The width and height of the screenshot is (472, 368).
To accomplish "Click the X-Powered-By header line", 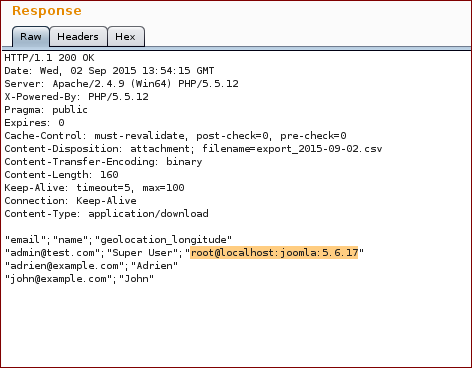I will click(76, 97).
